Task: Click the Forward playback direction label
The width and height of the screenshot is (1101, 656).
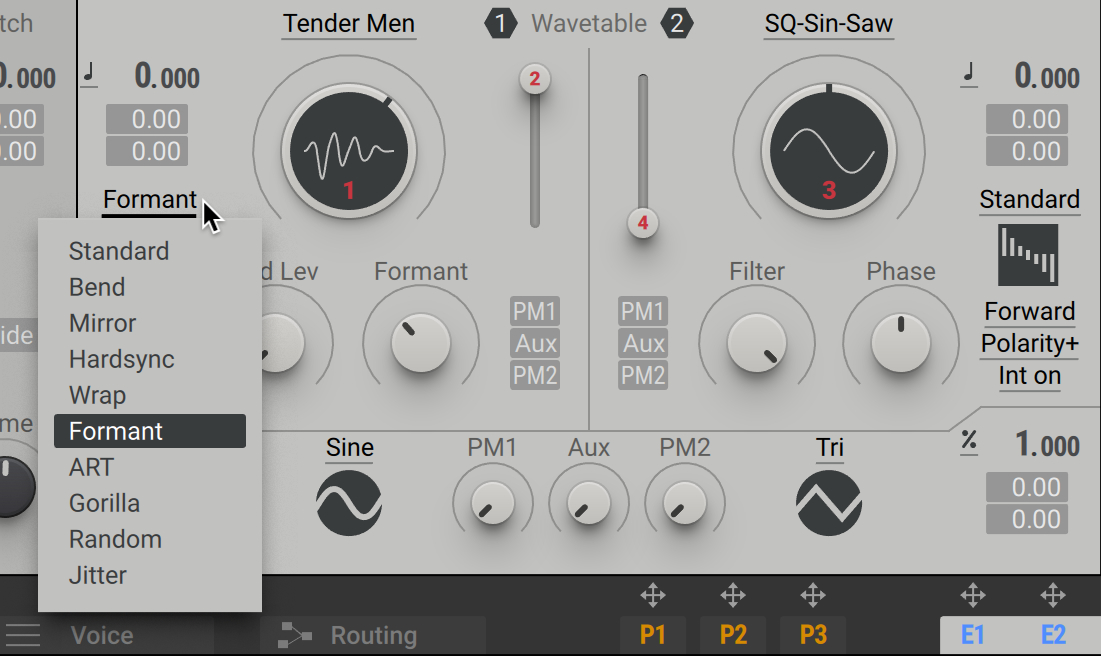Action: pos(1029,311)
